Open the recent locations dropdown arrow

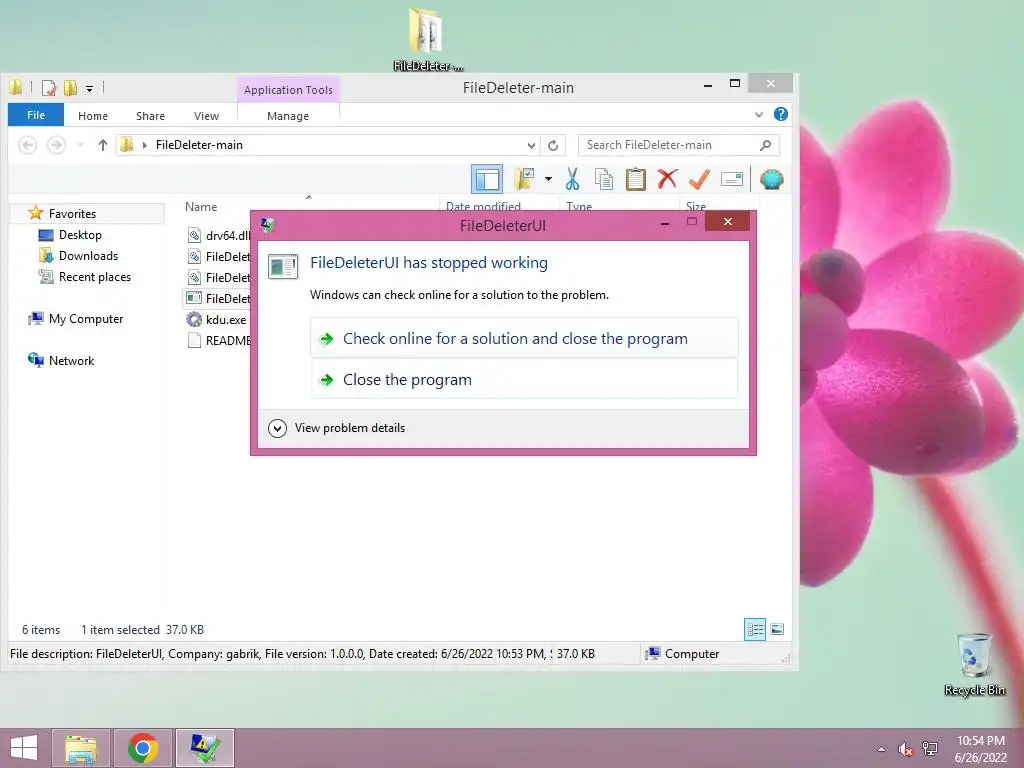[x=80, y=145]
